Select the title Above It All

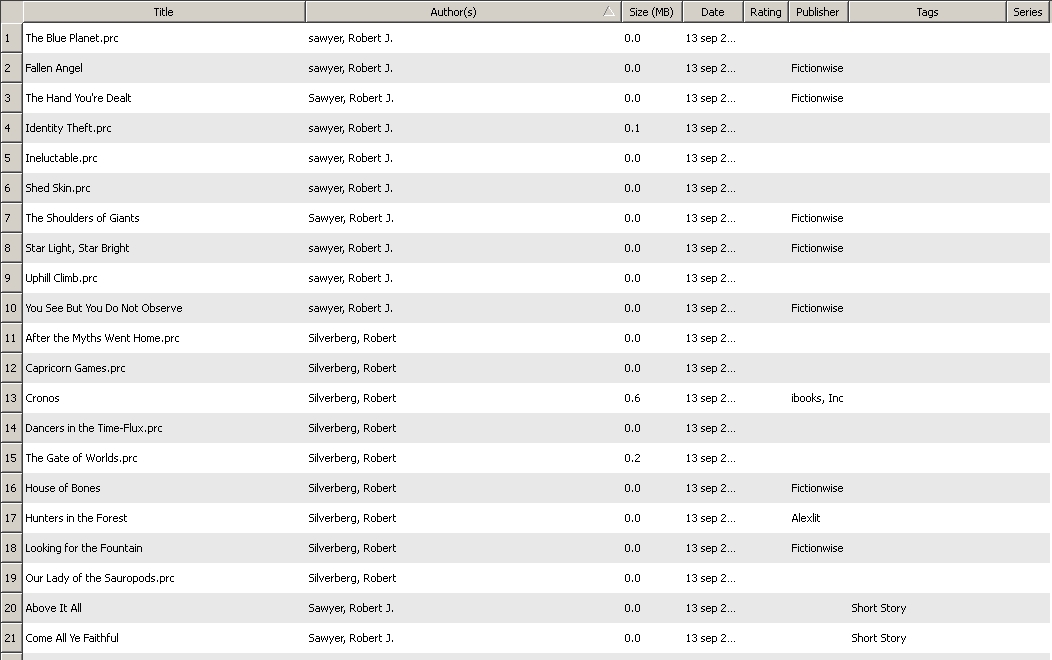54,608
